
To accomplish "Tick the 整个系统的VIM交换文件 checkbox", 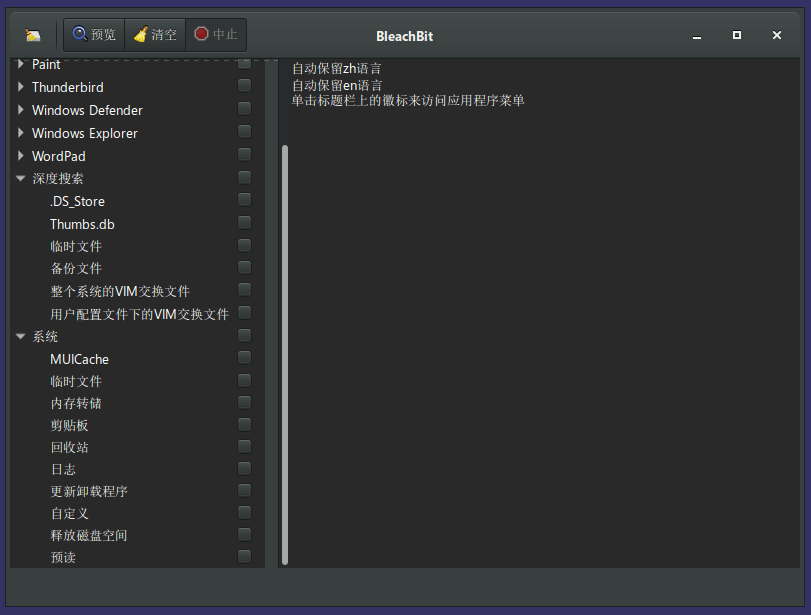I will (x=245, y=290).
